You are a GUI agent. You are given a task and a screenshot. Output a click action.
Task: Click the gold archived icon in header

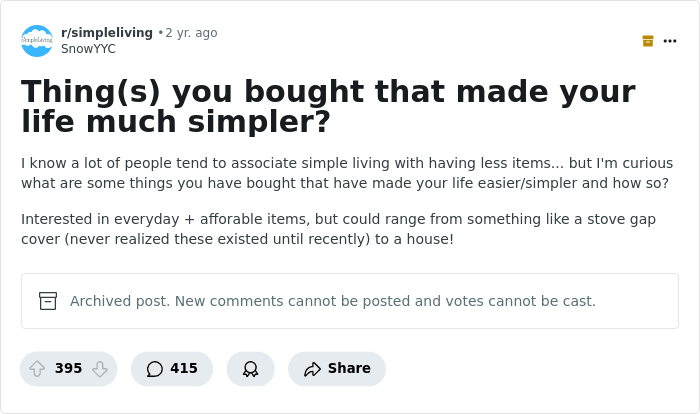(x=648, y=41)
